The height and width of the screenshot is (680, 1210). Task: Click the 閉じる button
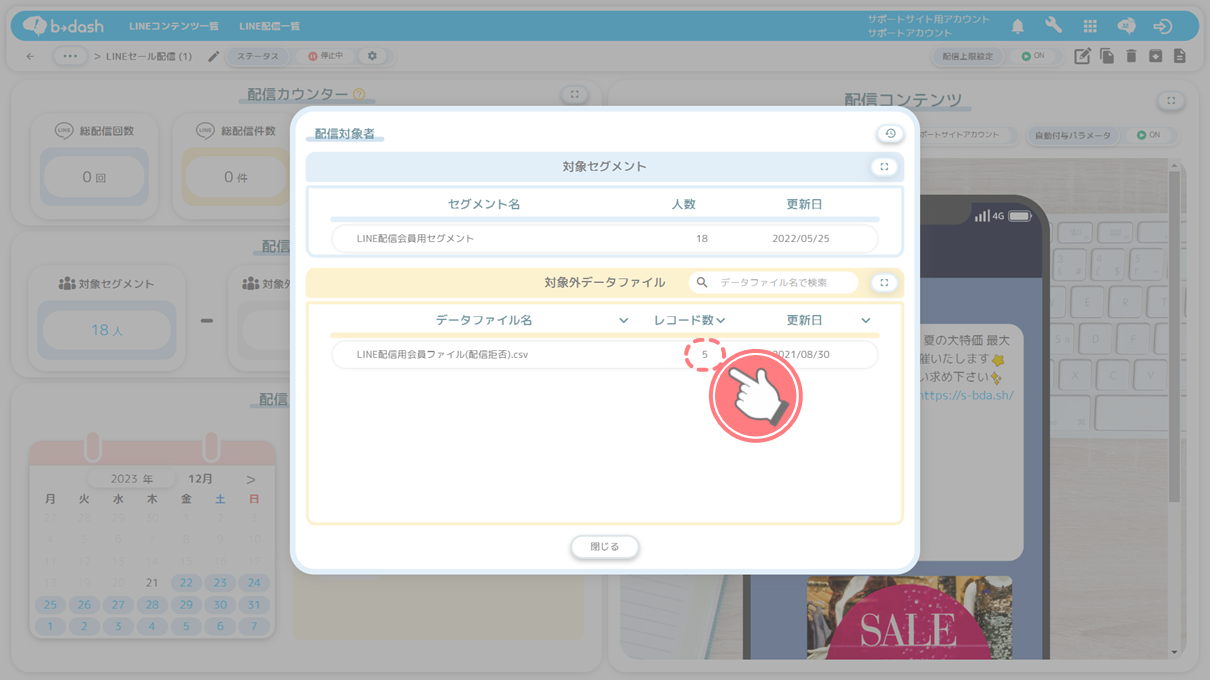tap(605, 547)
